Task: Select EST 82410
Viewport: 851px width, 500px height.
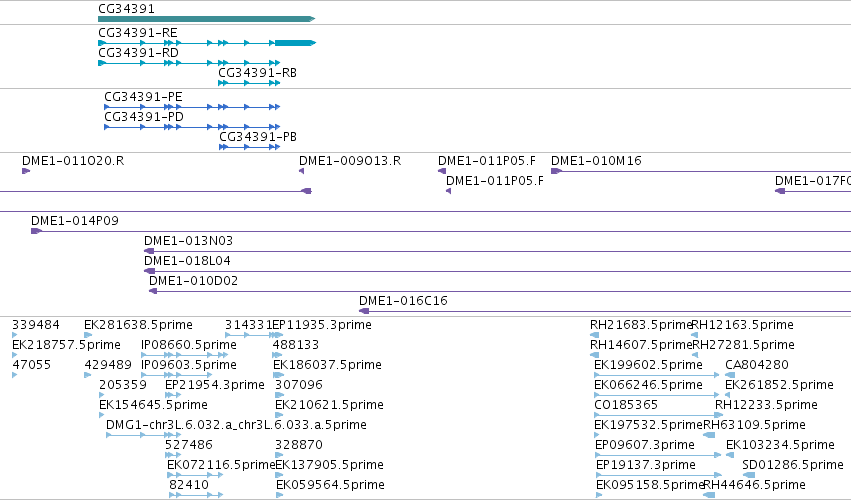Action: pyautogui.click(x=189, y=486)
